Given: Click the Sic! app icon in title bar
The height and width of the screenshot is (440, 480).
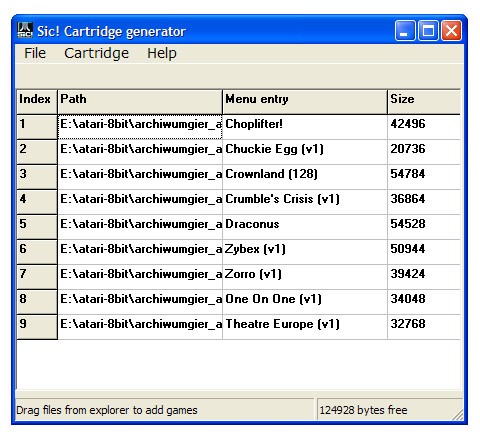Looking at the screenshot, I should coord(25,30).
